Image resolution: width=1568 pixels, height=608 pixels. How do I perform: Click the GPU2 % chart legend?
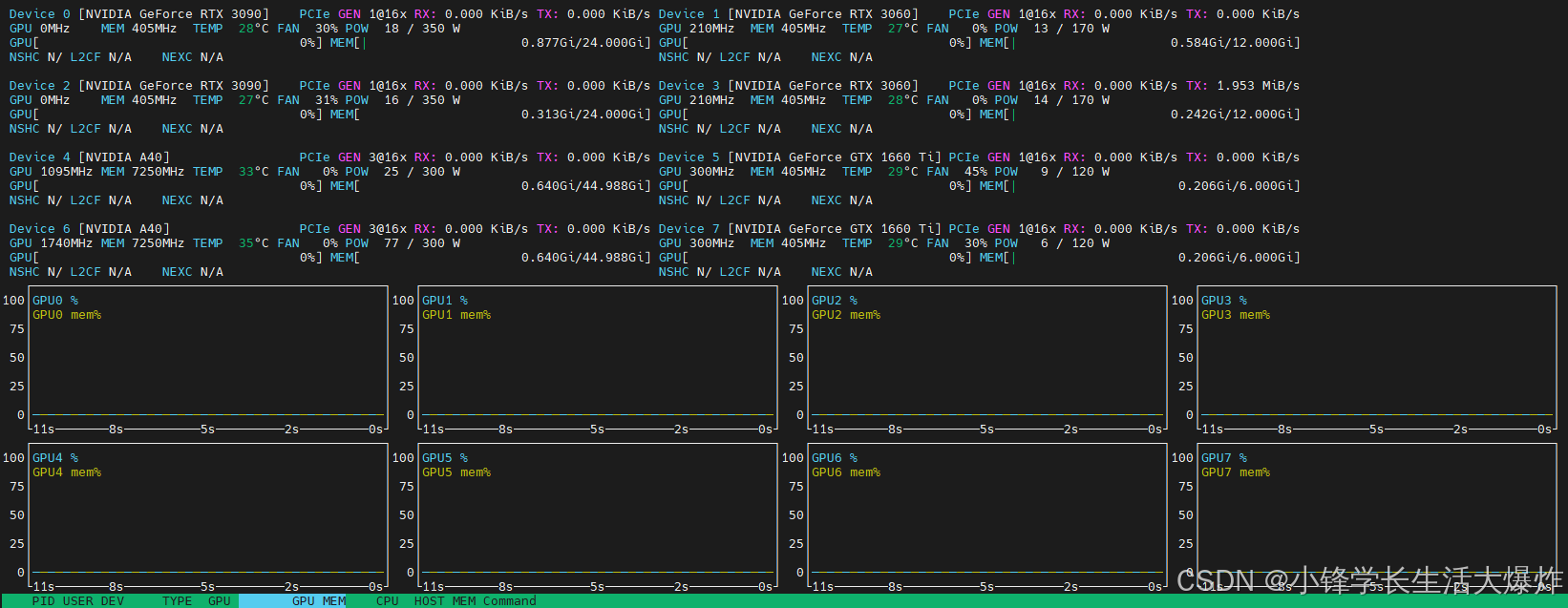834,301
